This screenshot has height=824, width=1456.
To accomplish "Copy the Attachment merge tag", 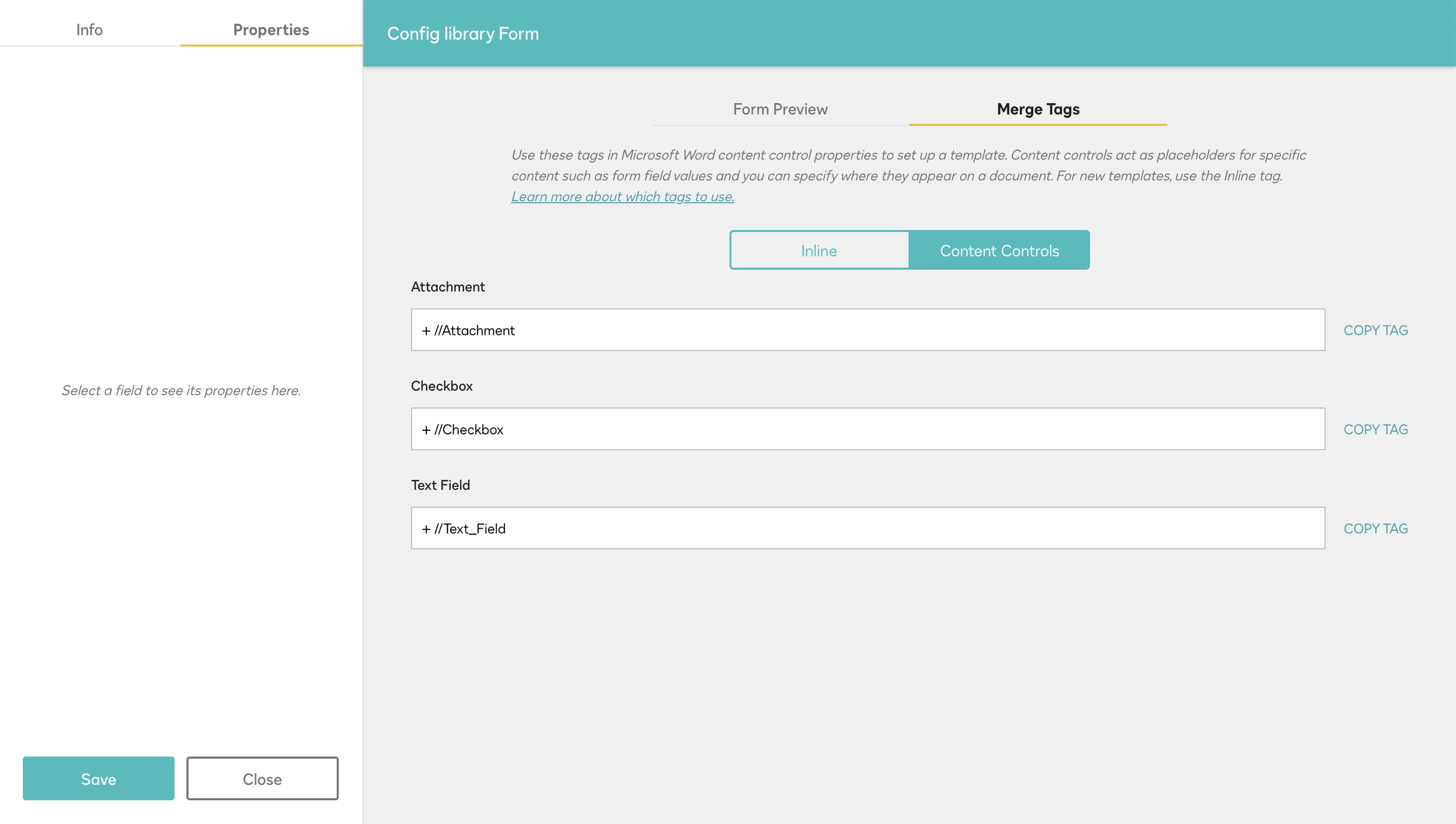I will 1375,330.
